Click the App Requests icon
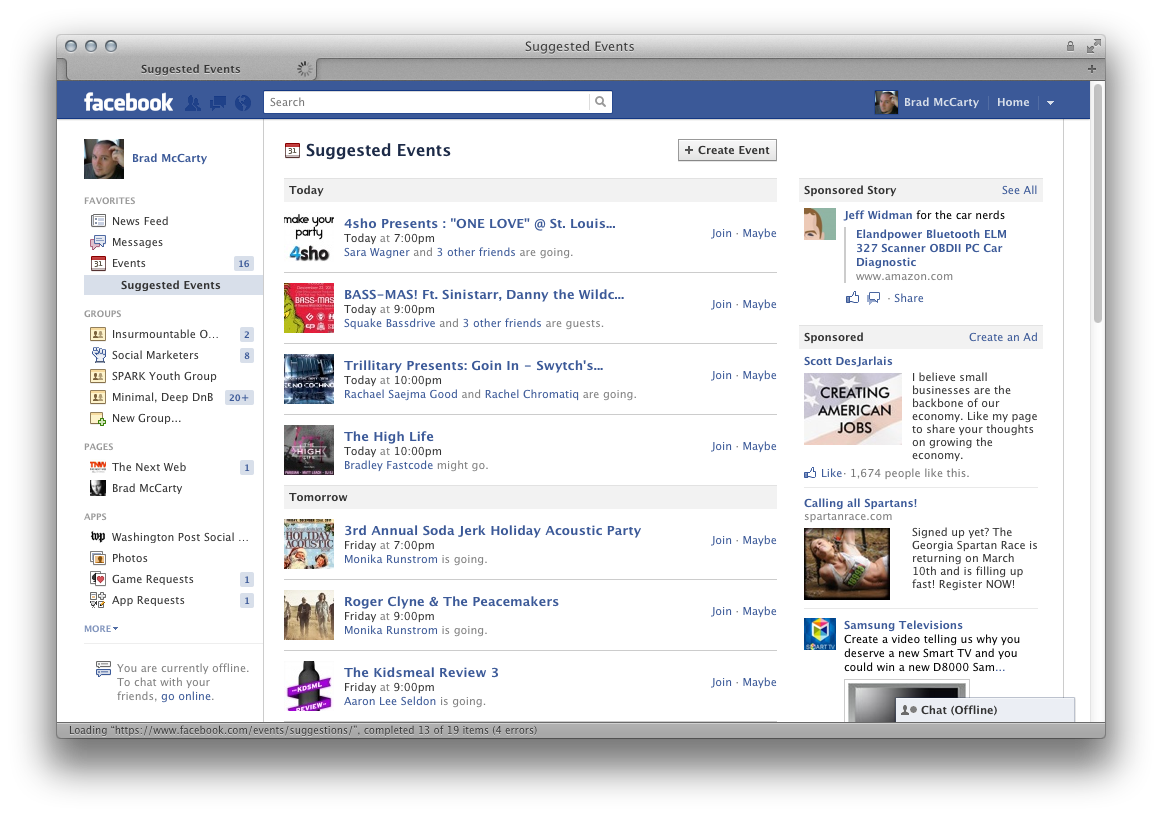Screen dimensions: 1162x817 98,600
